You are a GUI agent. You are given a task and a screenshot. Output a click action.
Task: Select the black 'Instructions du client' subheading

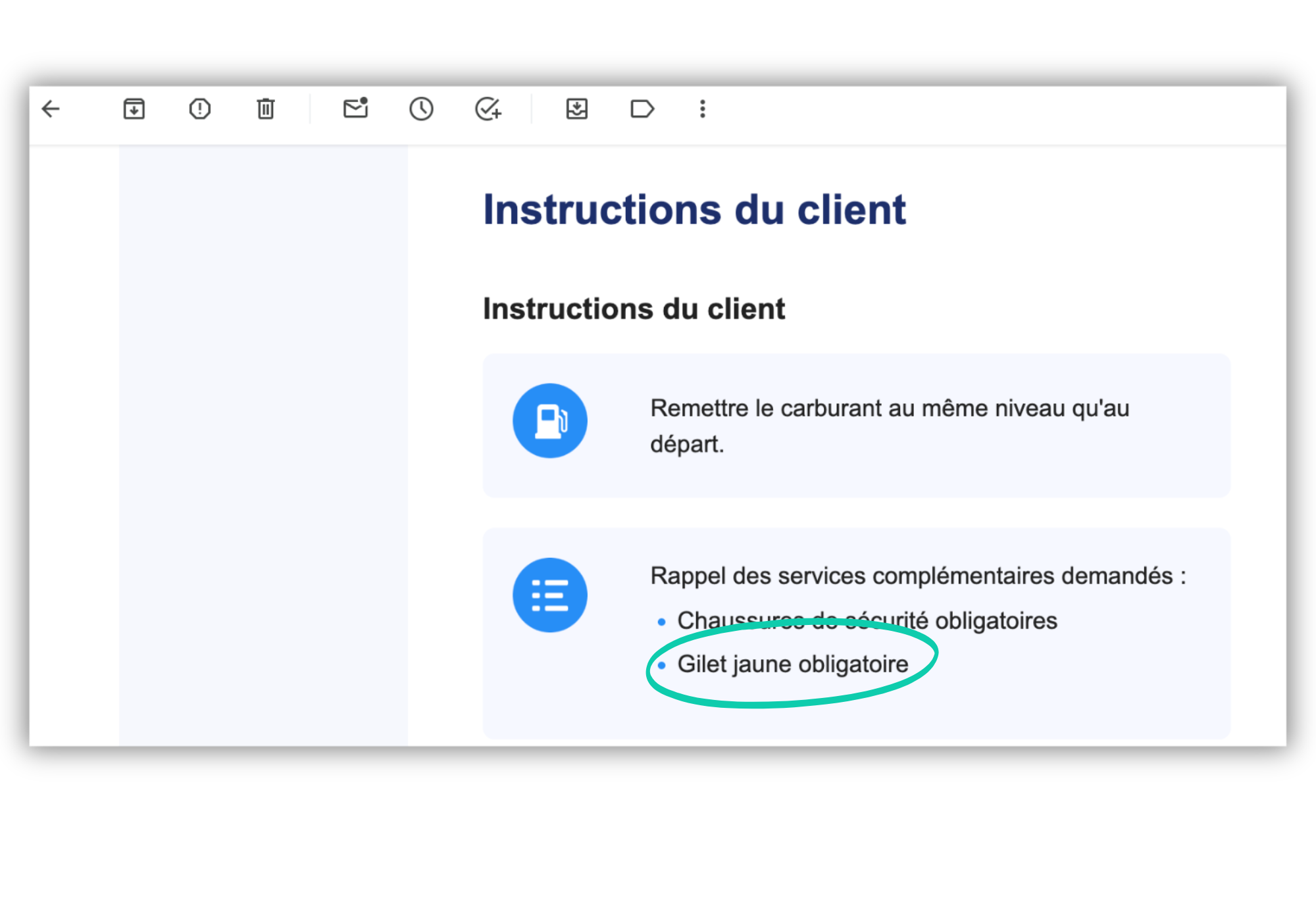(634, 309)
